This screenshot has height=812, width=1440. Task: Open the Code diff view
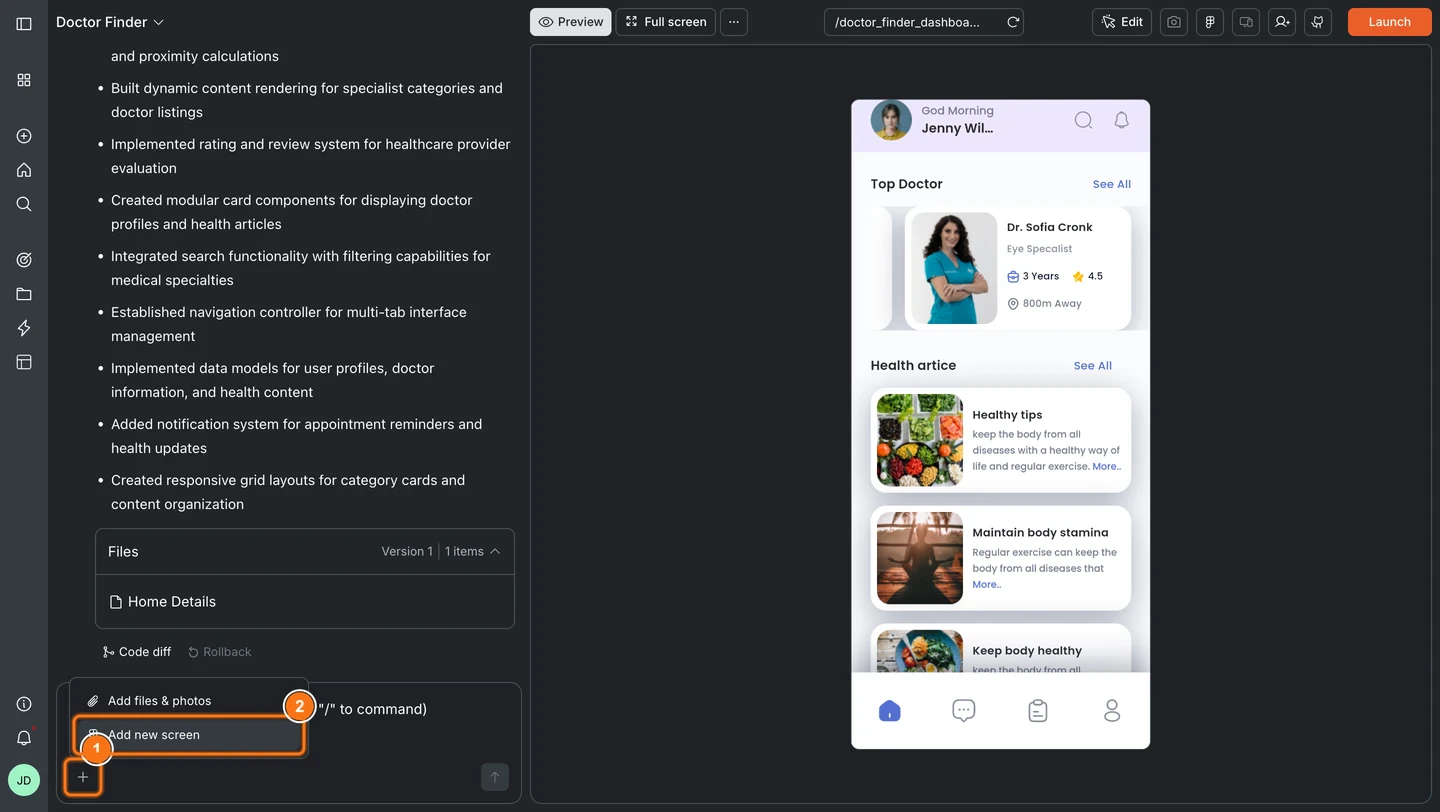137,651
